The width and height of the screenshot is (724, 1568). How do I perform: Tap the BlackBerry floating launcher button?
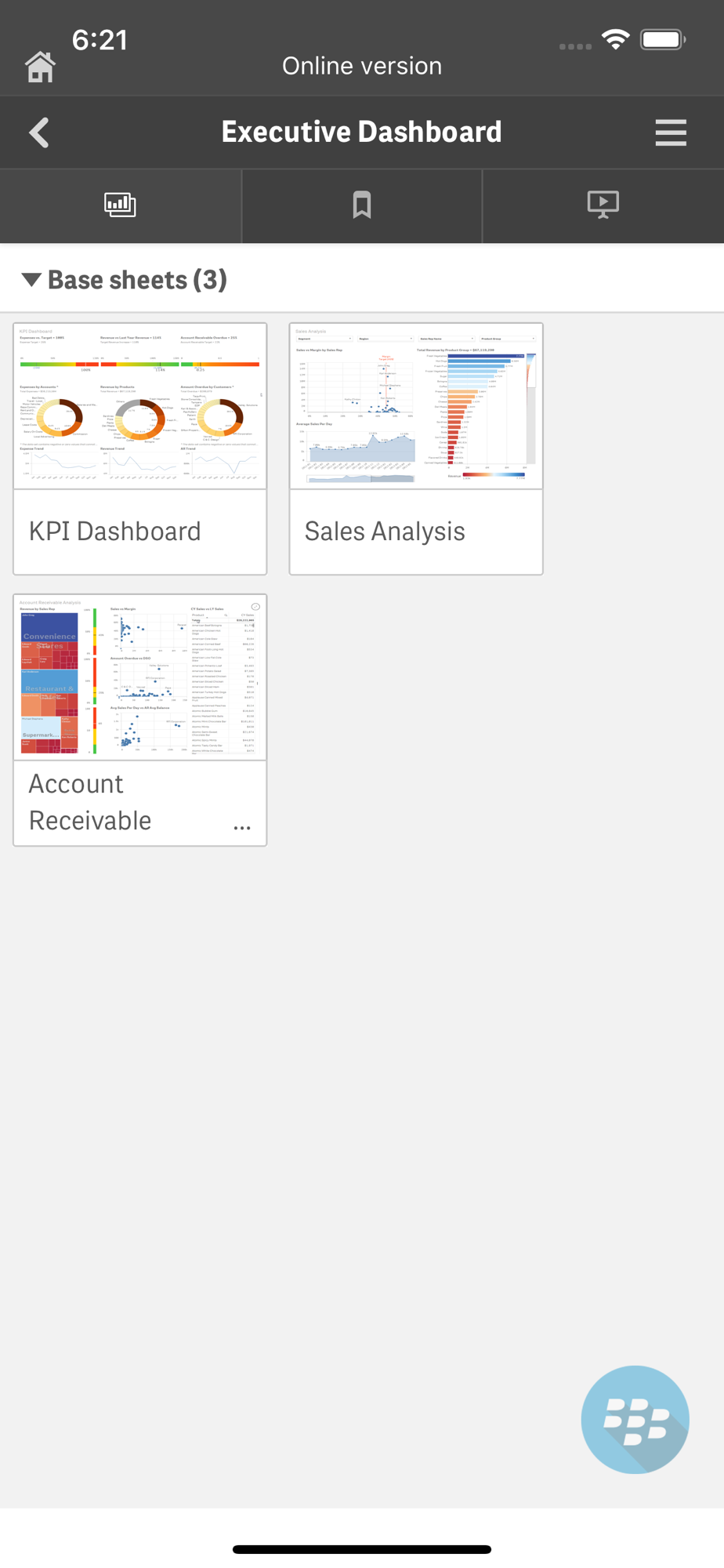[635, 1420]
